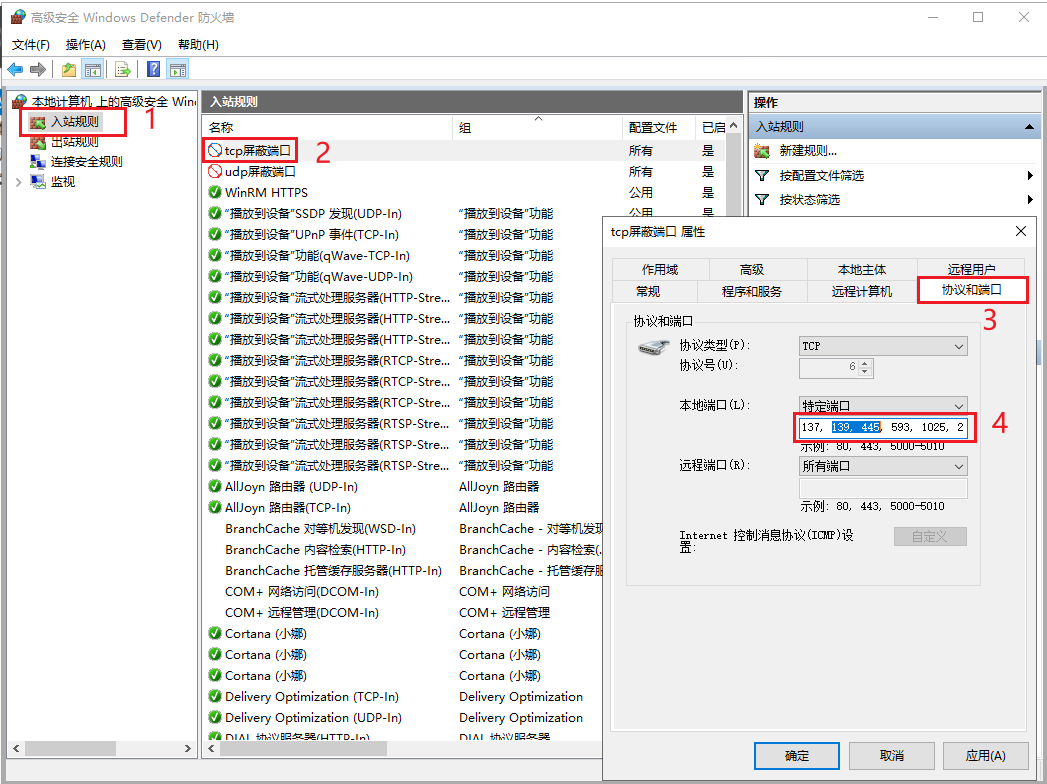Click the 确定 button
This screenshot has width=1047, height=784.
(797, 755)
